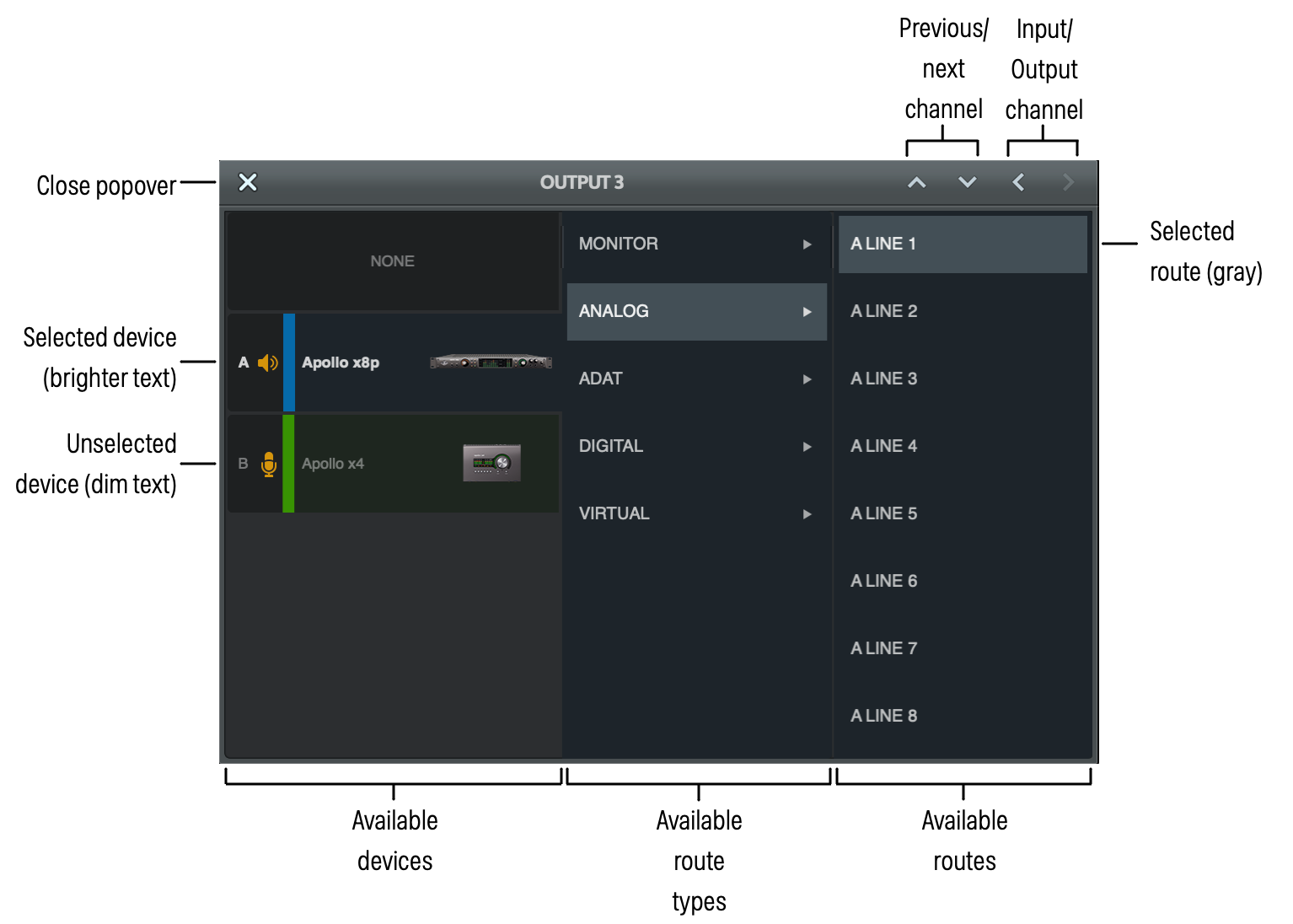Click the speaker icon next to Apollo x8p

tap(268, 363)
